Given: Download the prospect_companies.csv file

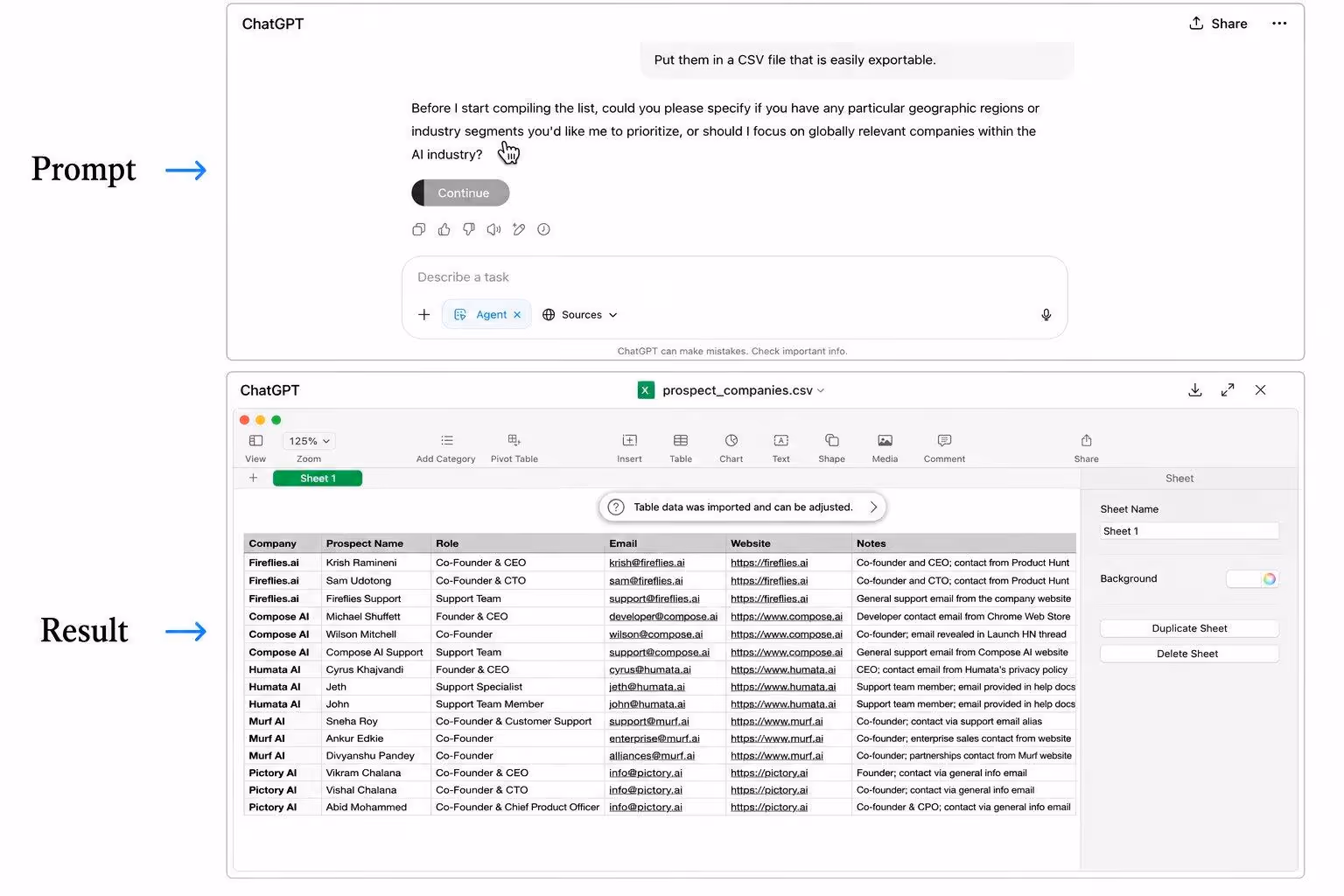Looking at the screenshot, I should (1194, 390).
